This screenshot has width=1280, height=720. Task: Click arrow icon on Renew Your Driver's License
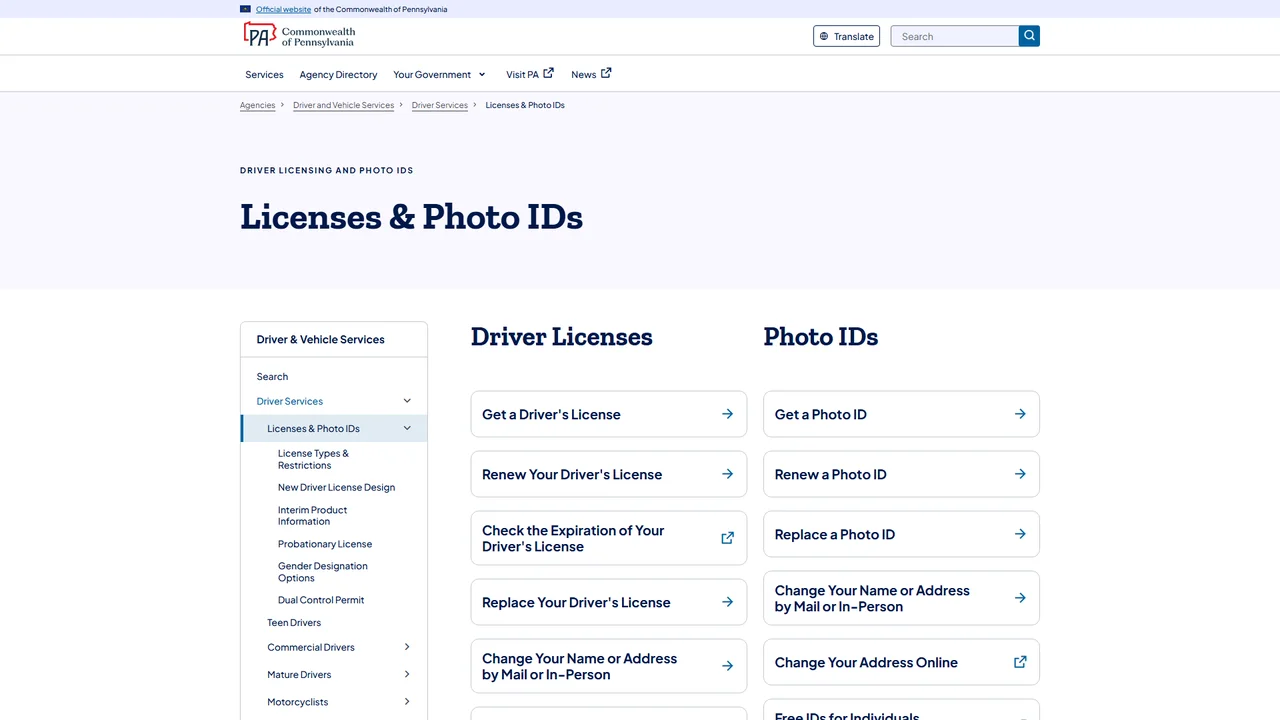[x=727, y=474]
